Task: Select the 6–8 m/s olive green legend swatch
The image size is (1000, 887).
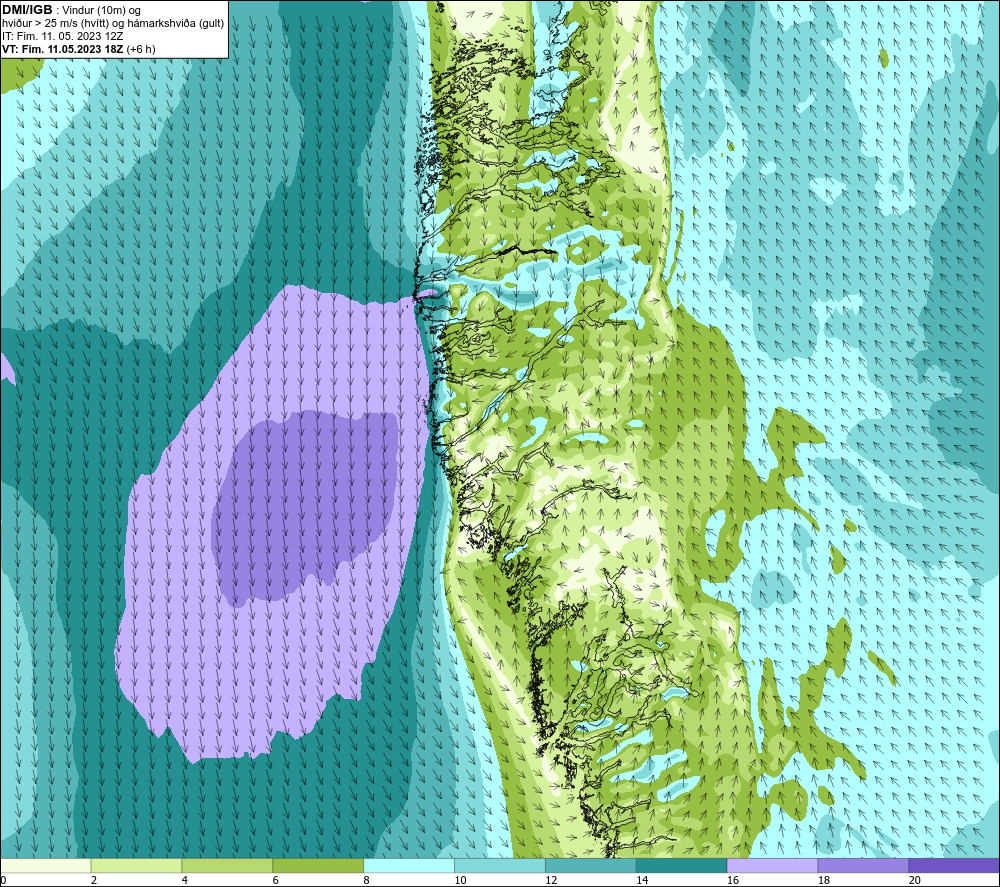Action: pos(318,866)
